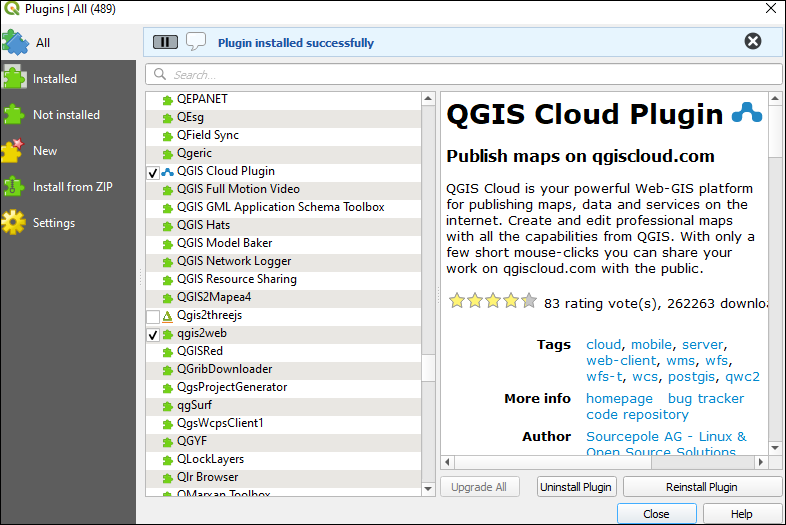Click the mobile tag link
This screenshot has width=786, height=525.
point(651,344)
